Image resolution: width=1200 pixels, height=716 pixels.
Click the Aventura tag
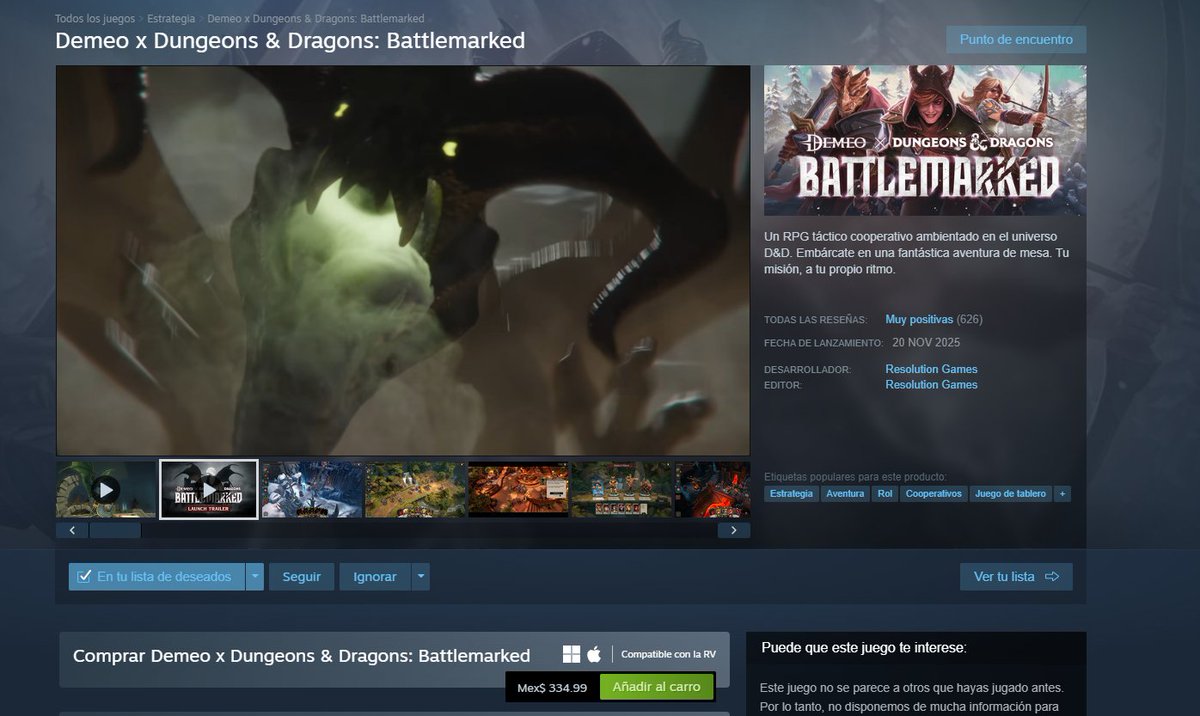(x=845, y=494)
